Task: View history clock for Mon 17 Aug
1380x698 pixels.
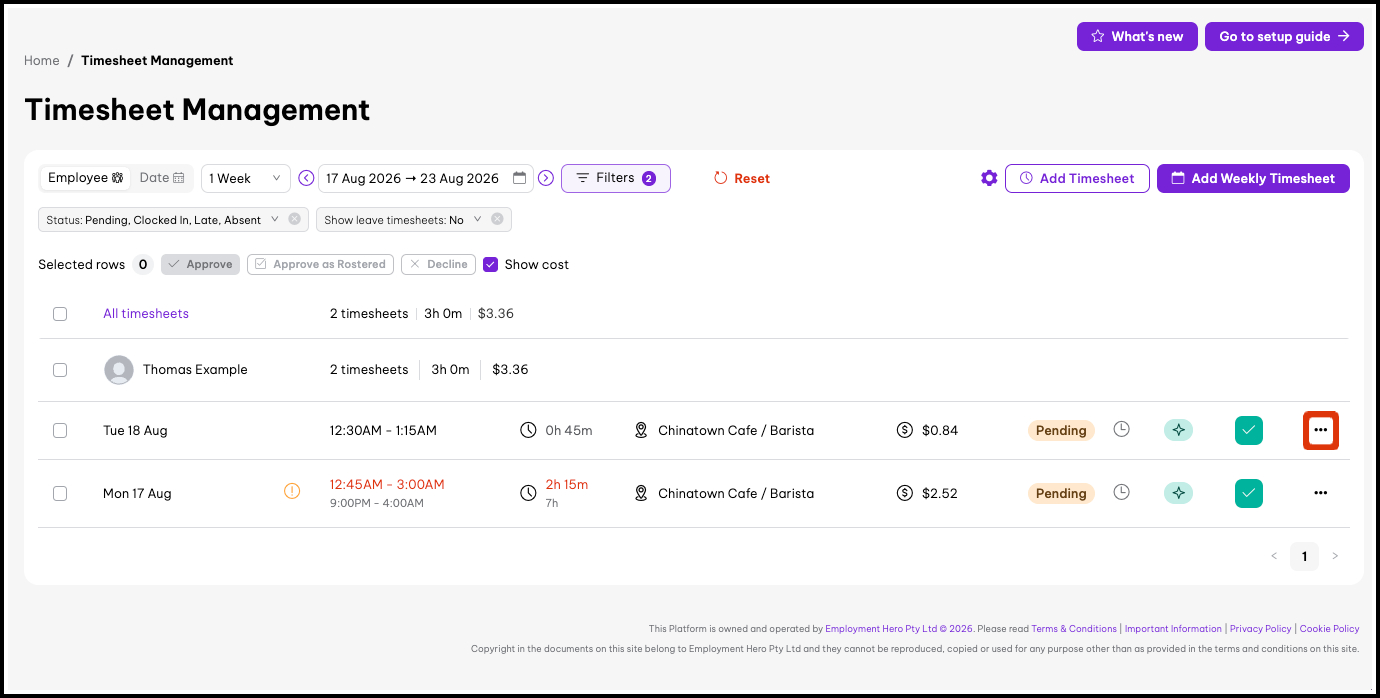Action: 1122,492
